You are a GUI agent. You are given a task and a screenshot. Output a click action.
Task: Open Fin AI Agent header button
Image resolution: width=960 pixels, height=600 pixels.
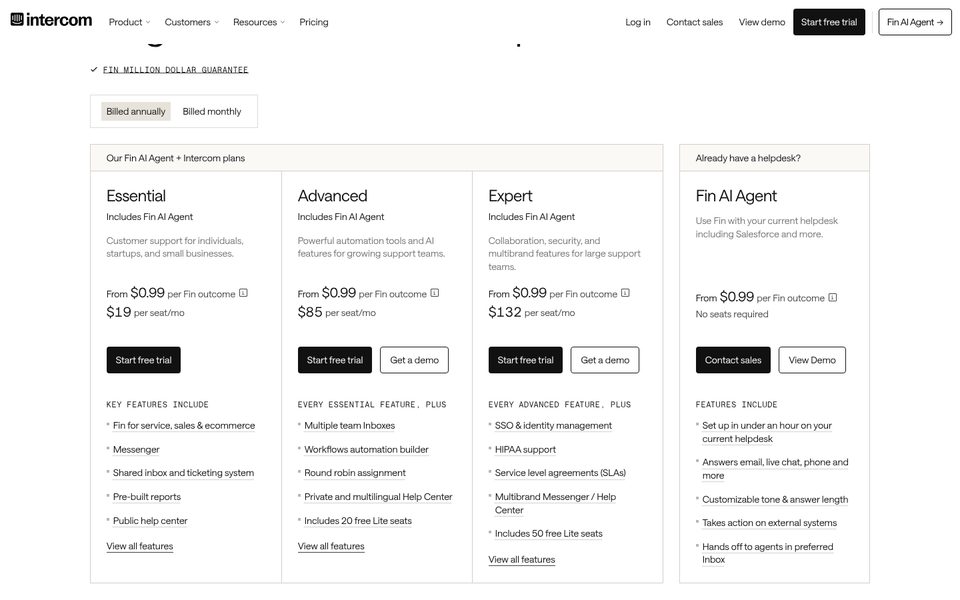pyautogui.click(x=915, y=22)
